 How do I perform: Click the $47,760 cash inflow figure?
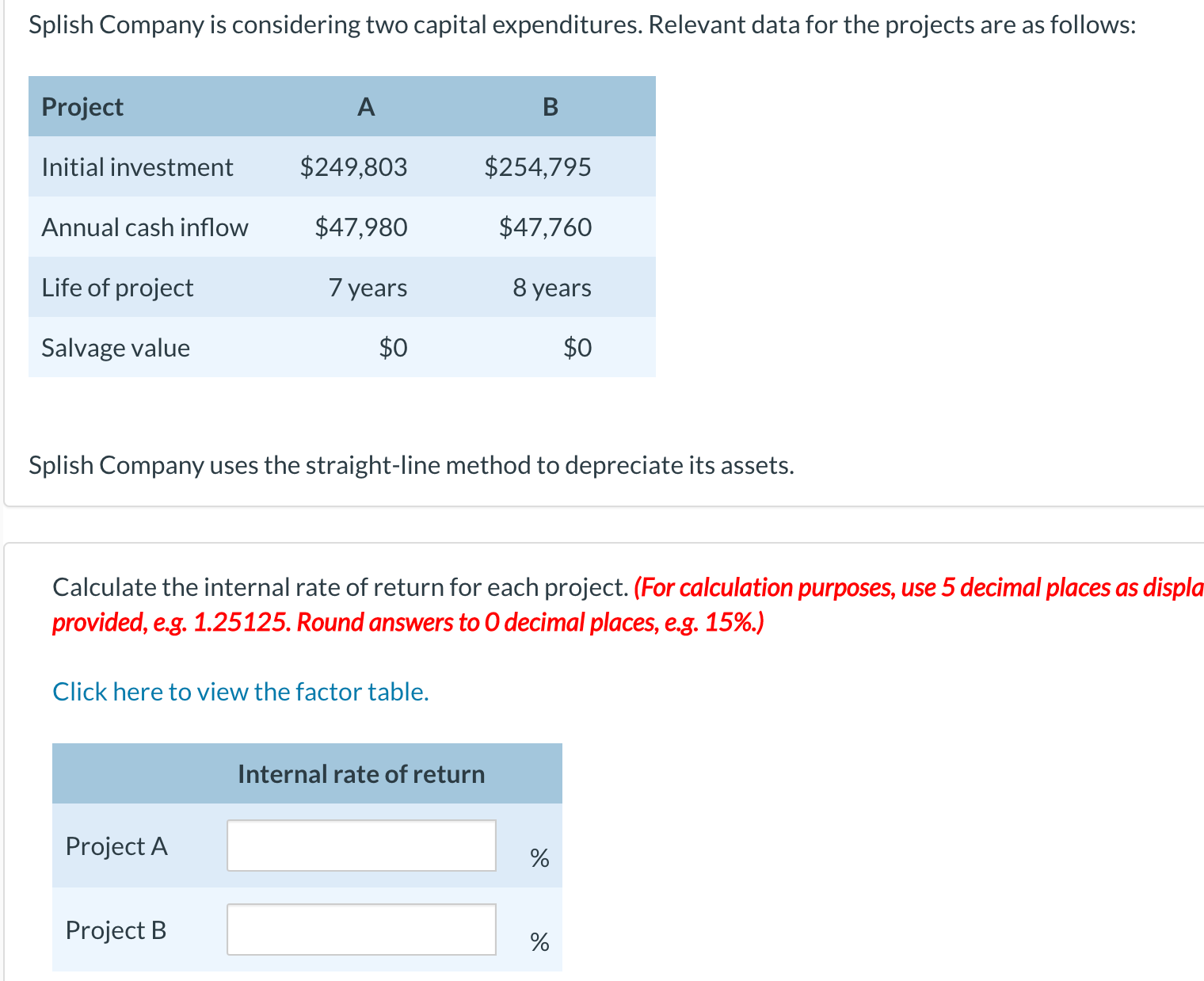pyautogui.click(x=545, y=227)
